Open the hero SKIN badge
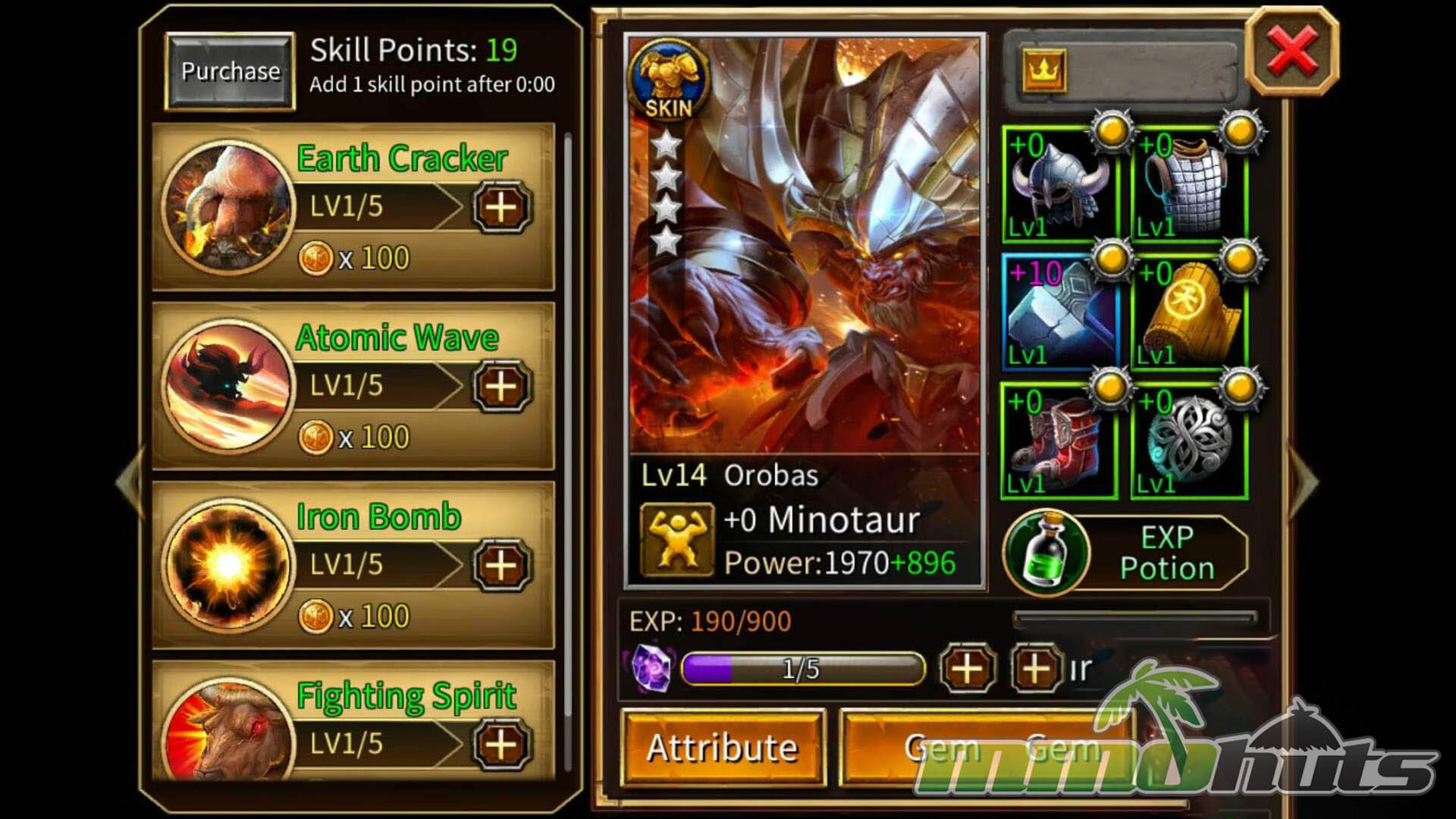Image resolution: width=1456 pixels, height=819 pixels. [668, 80]
